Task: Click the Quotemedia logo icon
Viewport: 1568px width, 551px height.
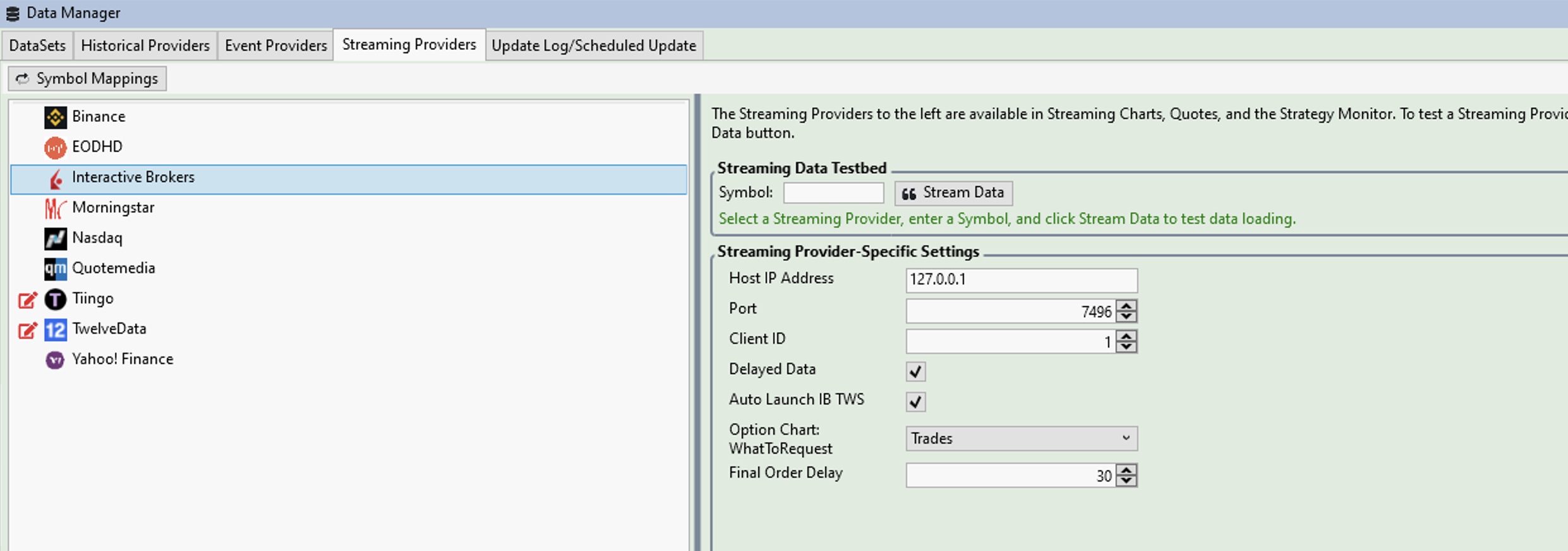Action: click(x=55, y=269)
